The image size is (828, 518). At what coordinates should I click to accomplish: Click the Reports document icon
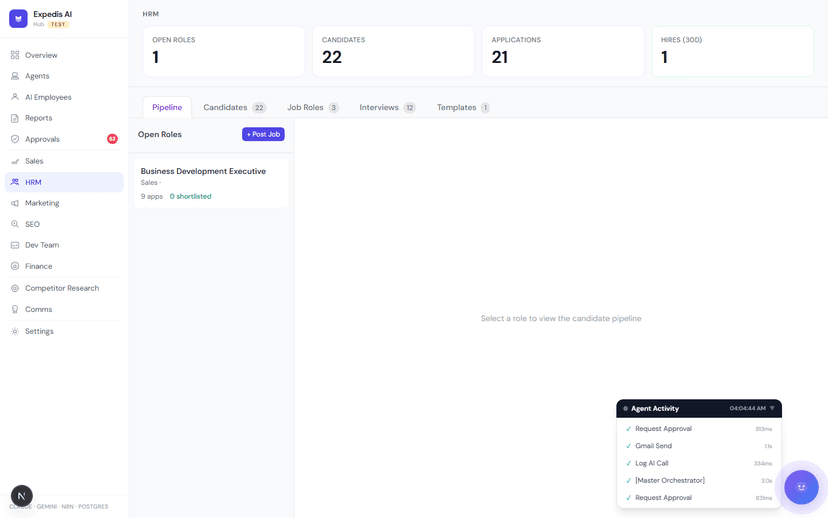tap(15, 118)
